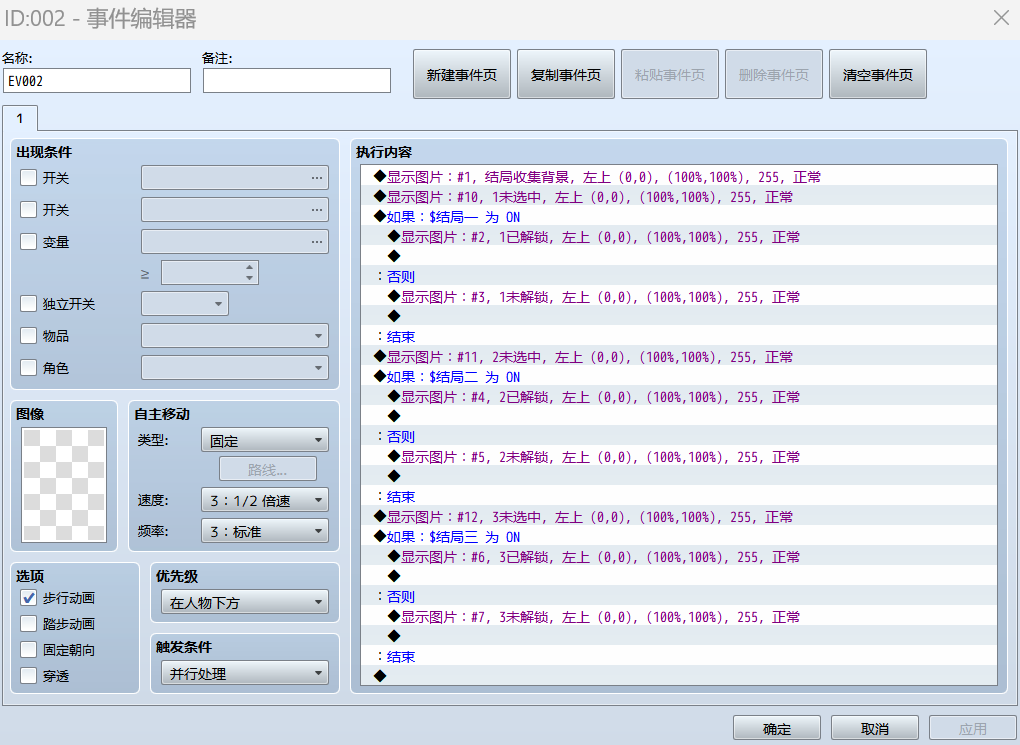Open the 频率 dropdown showing 标准
Image resolution: width=1020 pixels, height=745 pixels.
tap(265, 532)
